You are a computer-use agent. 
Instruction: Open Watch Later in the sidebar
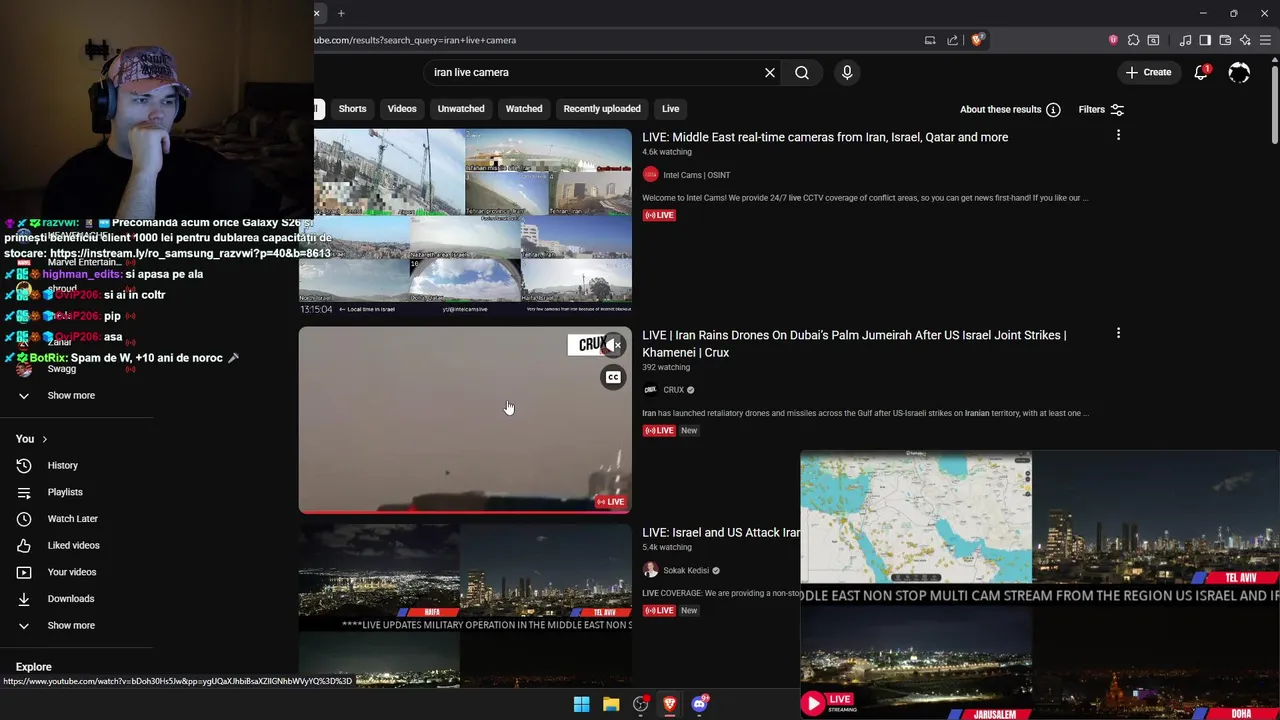72,518
